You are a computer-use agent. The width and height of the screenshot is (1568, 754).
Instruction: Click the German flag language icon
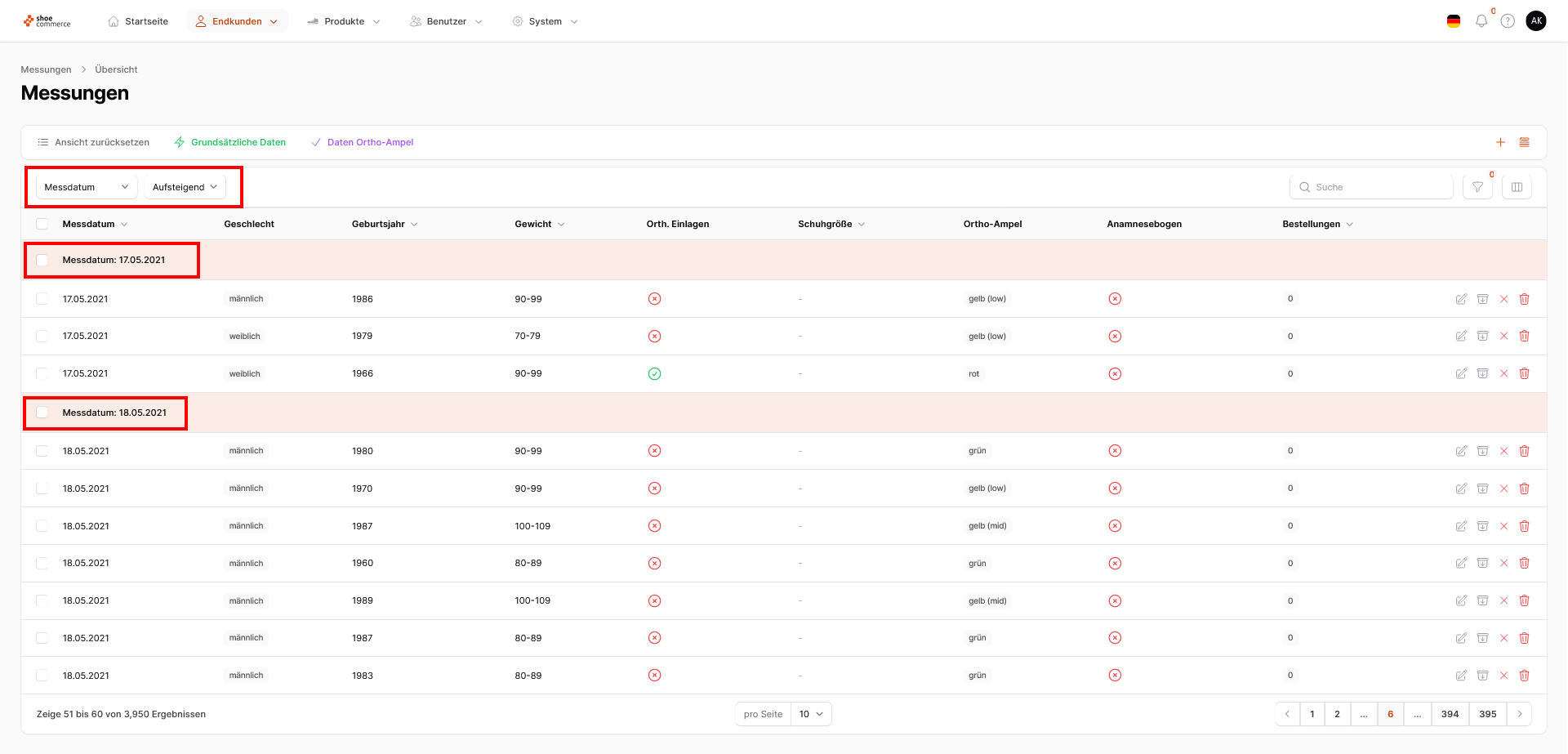(x=1454, y=21)
